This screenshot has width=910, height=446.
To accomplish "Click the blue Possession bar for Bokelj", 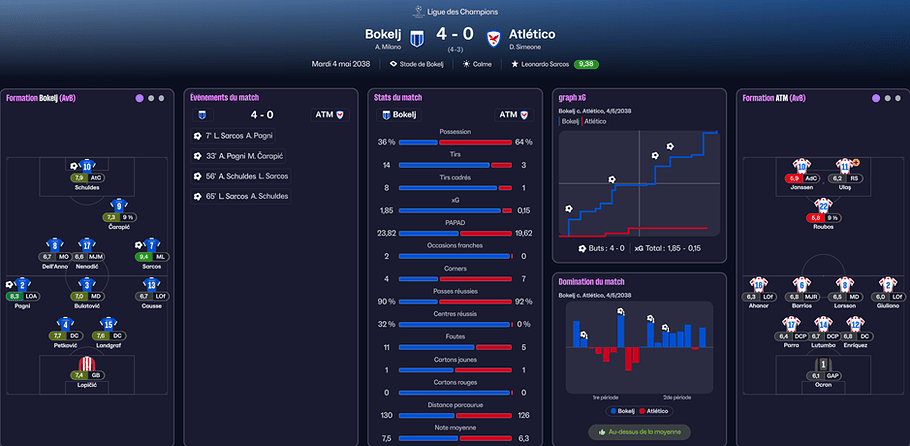I will [418, 142].
